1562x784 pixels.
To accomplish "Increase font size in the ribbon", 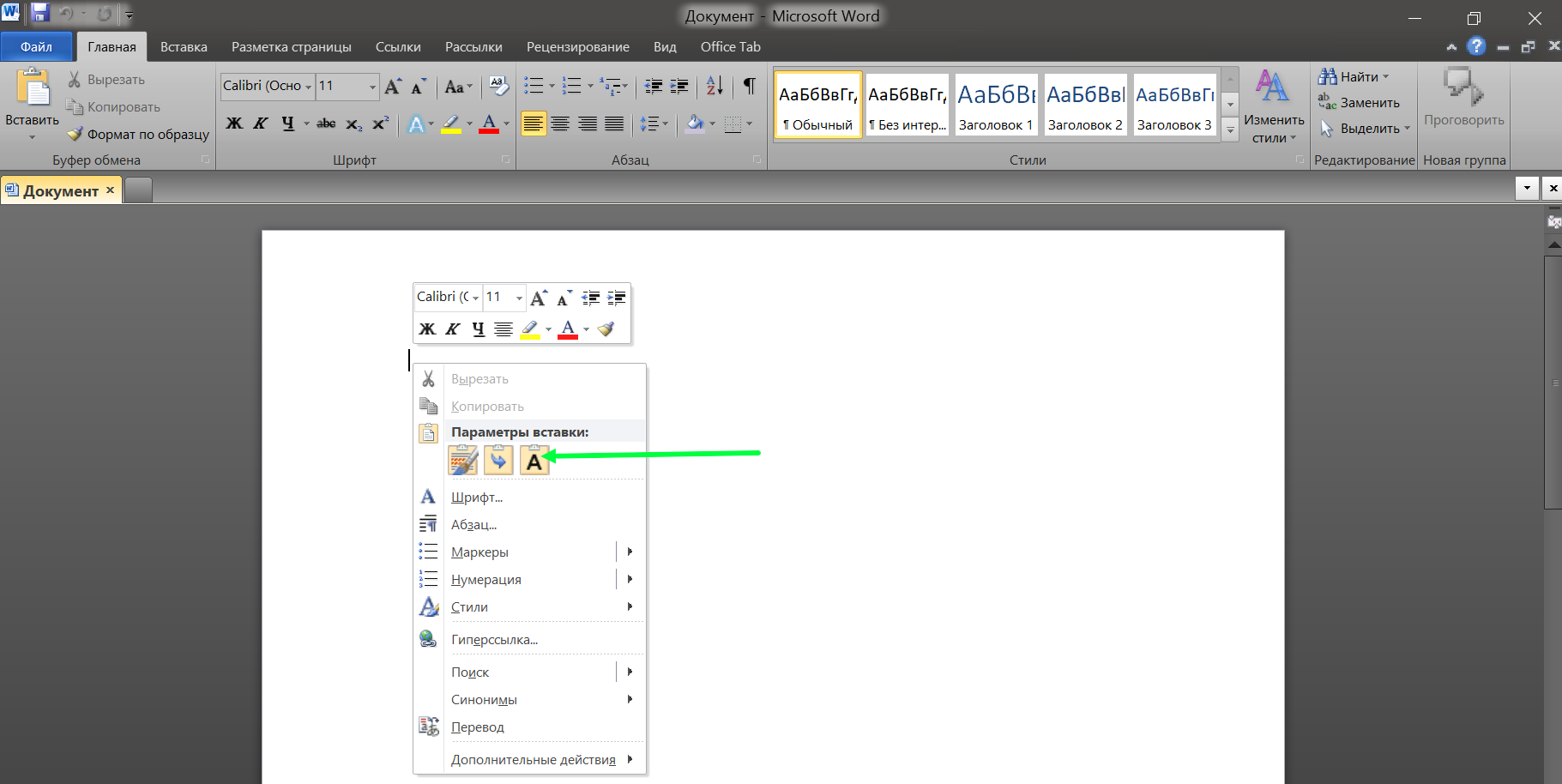I will tap(393, 86).
